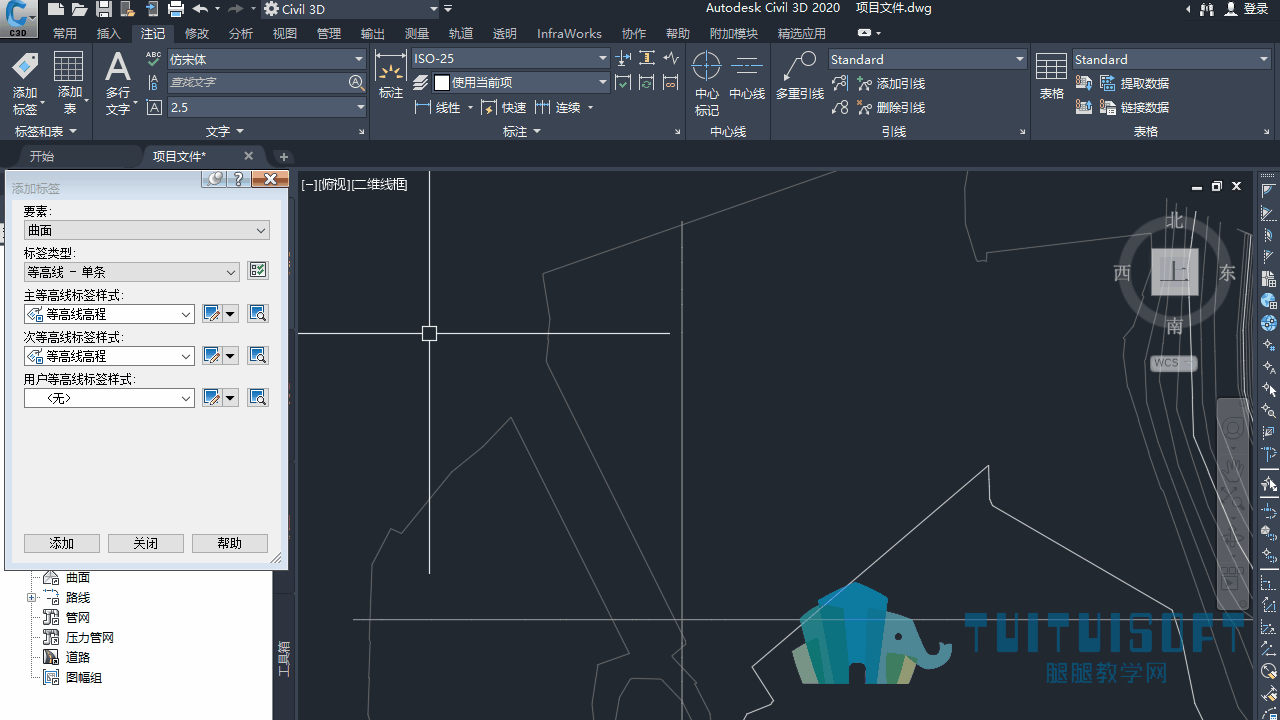Image resolution: width=1280 pixels, height=720 pixels.
Task: Click the 帮助 button in the dialog
Action: [x=230, y=543]
